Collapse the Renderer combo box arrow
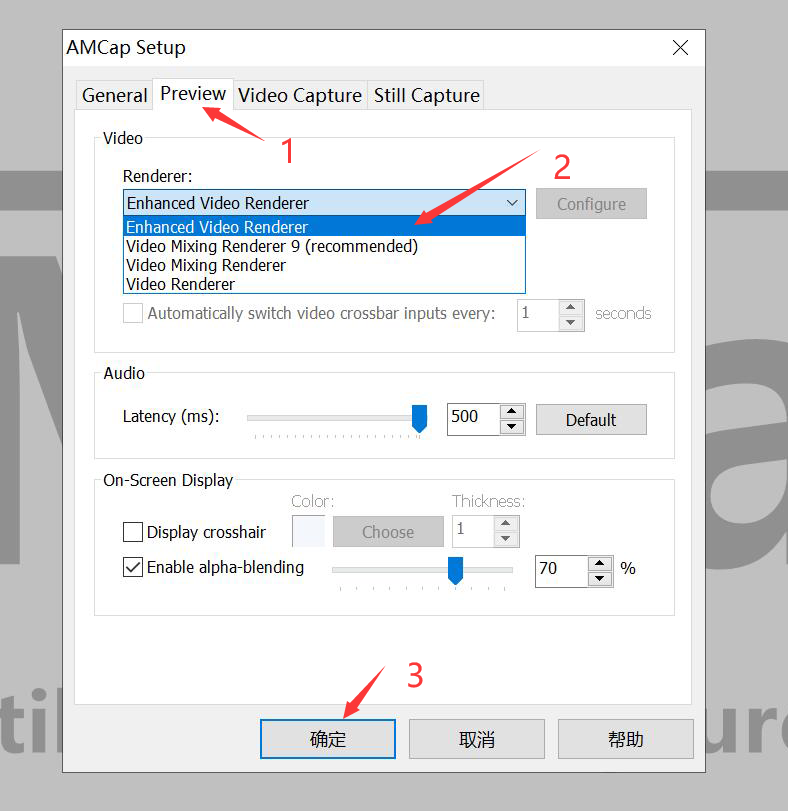This screenshot has width=788, height=811. click(512, 203)
